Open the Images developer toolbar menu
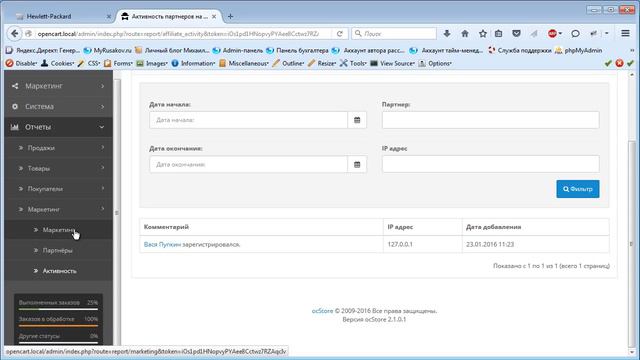640x360 pixels. tap(152, 63)
